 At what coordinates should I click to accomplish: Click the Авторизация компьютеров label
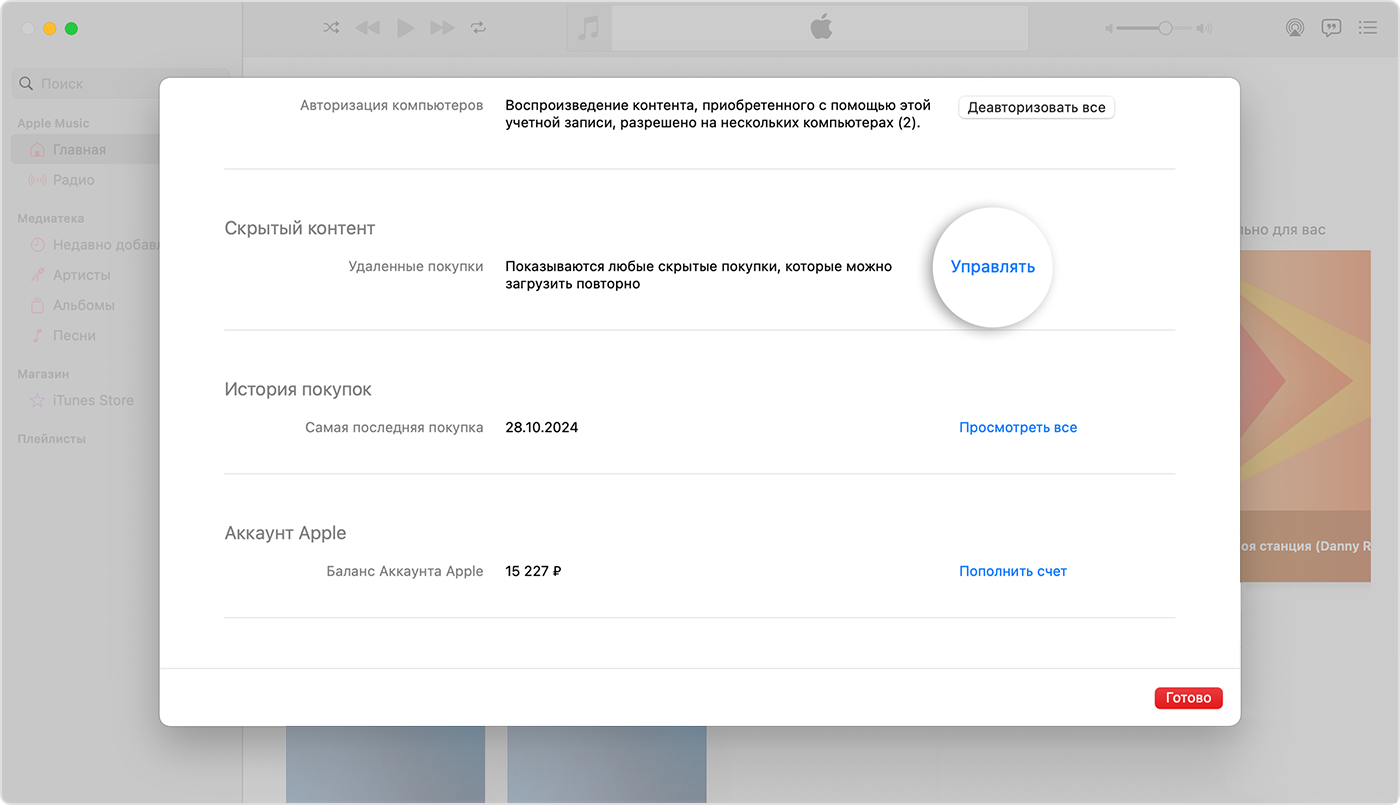coord(392,105)
